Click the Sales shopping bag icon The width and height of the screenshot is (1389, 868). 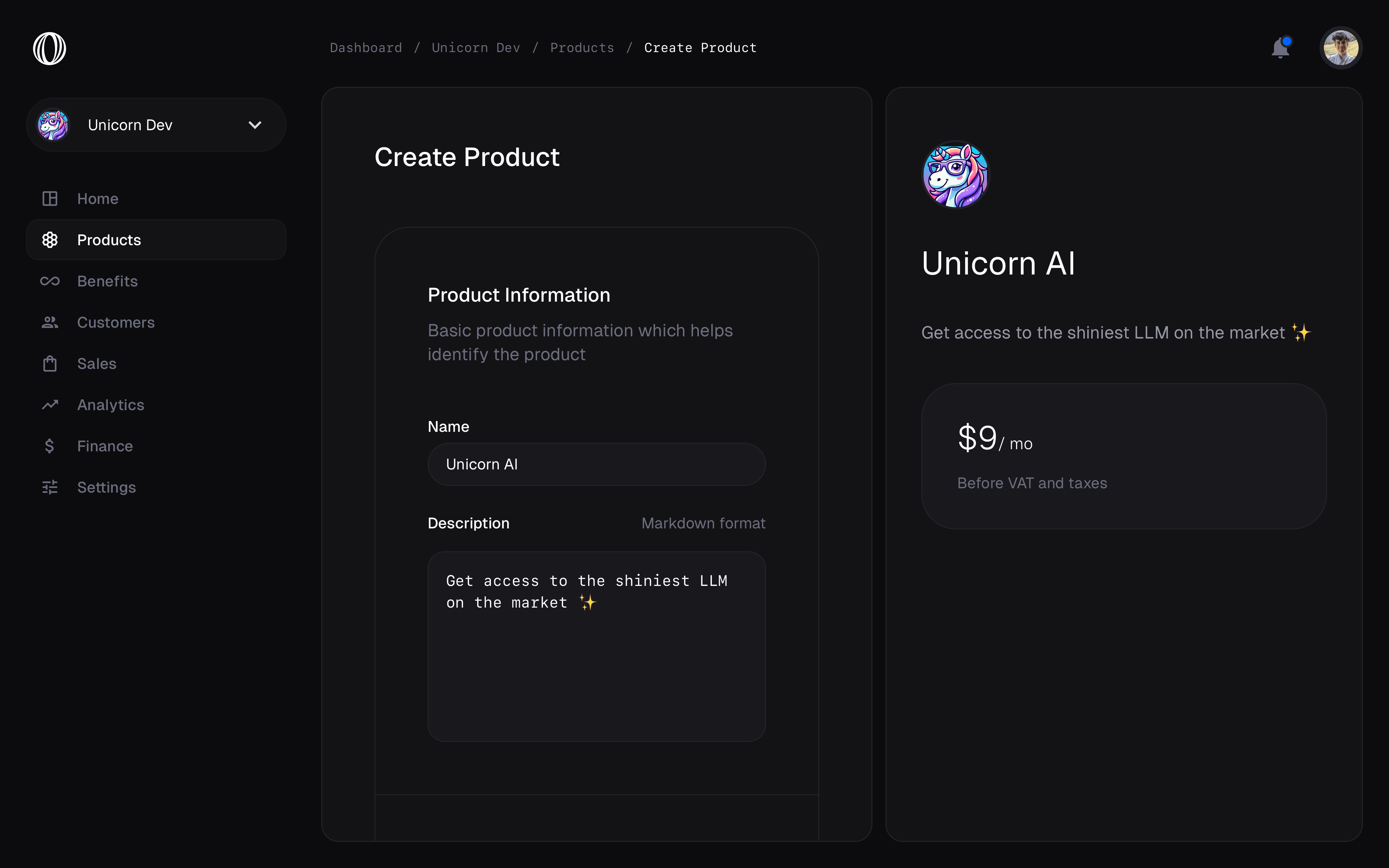click(50, 364)
